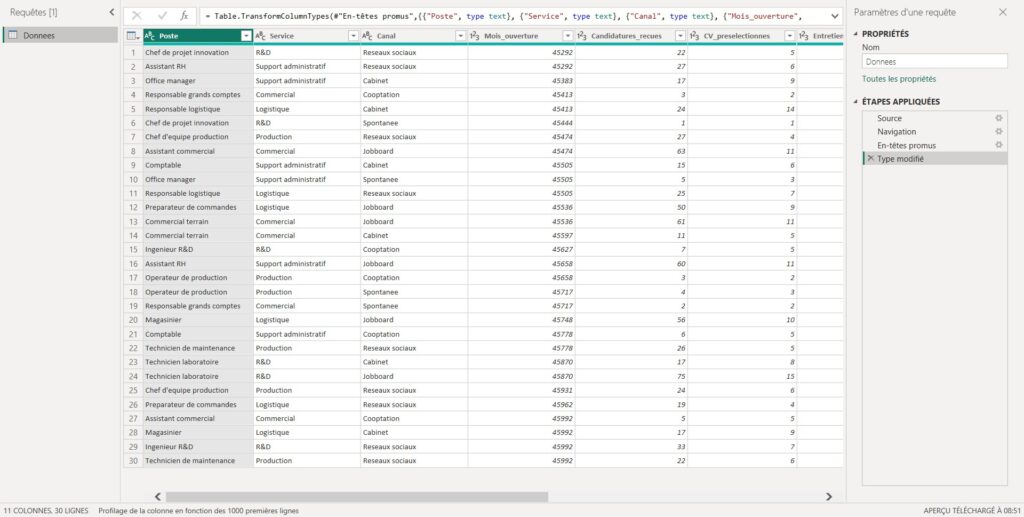Click the status text '11 COLONNES, 30 LIGNES'
Screen dimensions: 1024x517
point(46,510)
